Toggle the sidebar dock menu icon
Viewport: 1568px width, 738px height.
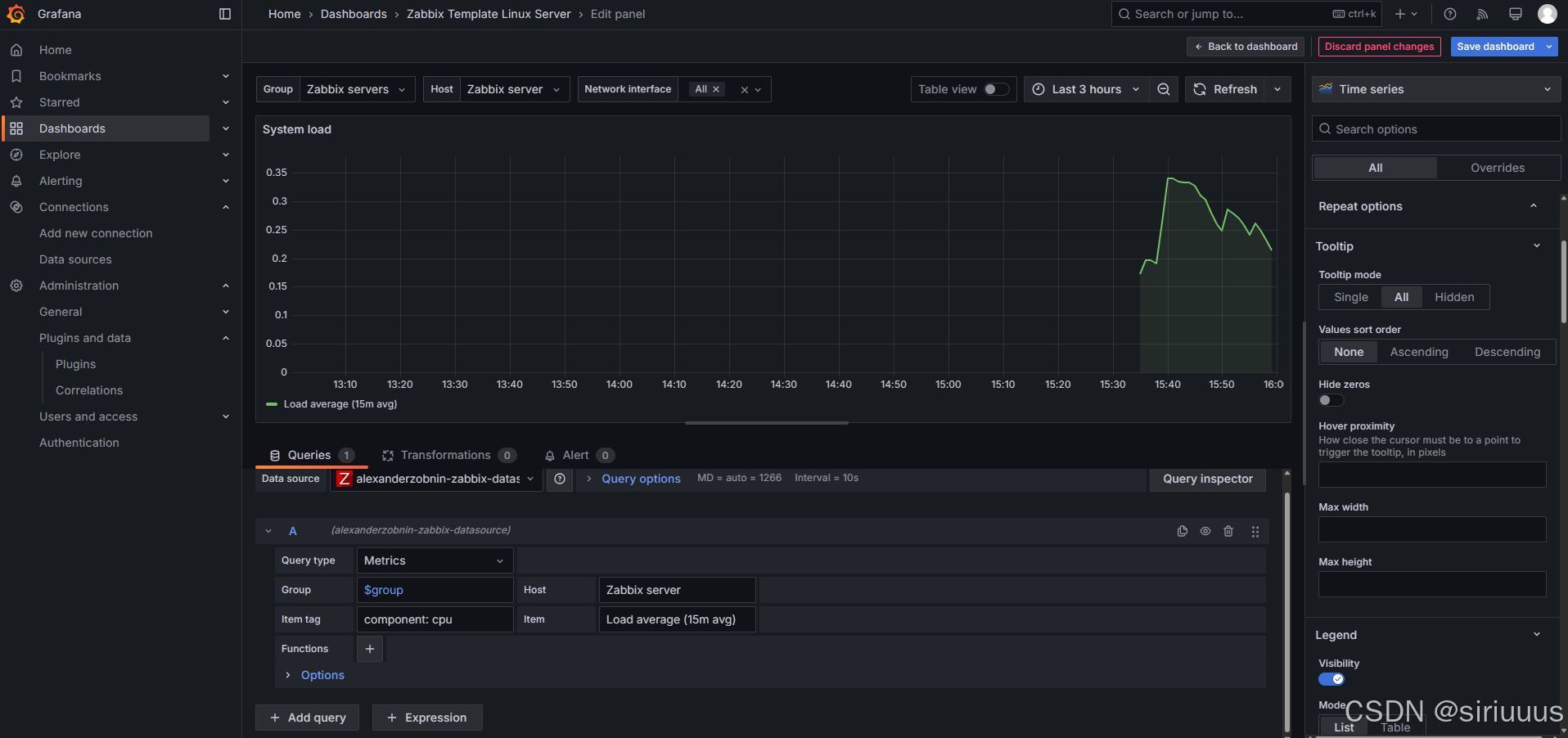(225, 14)
